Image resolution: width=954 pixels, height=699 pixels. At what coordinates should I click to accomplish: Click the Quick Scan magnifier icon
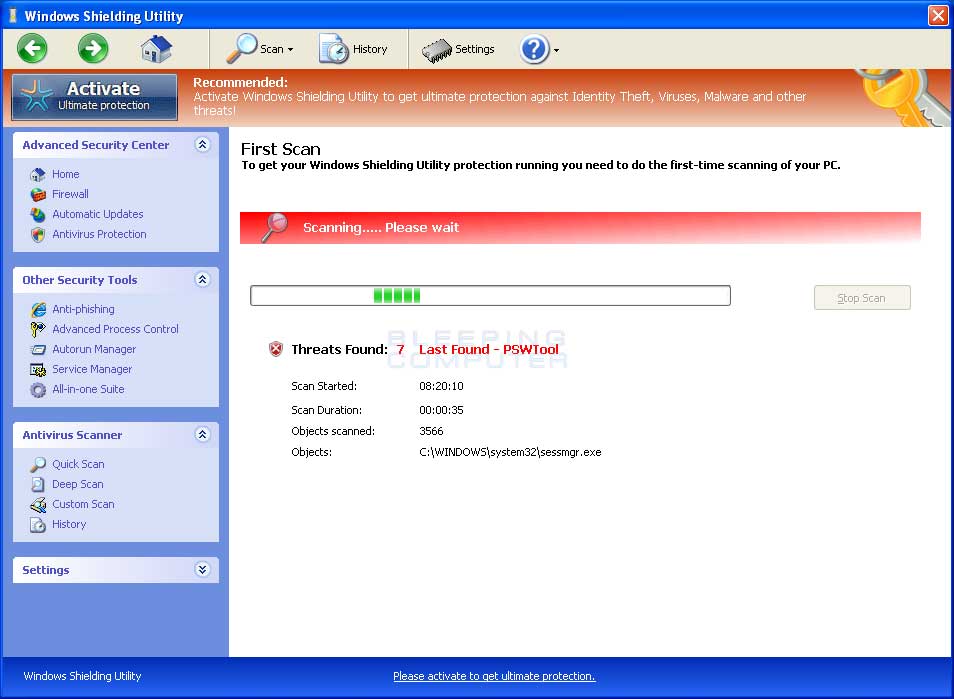tap(38, 465)
